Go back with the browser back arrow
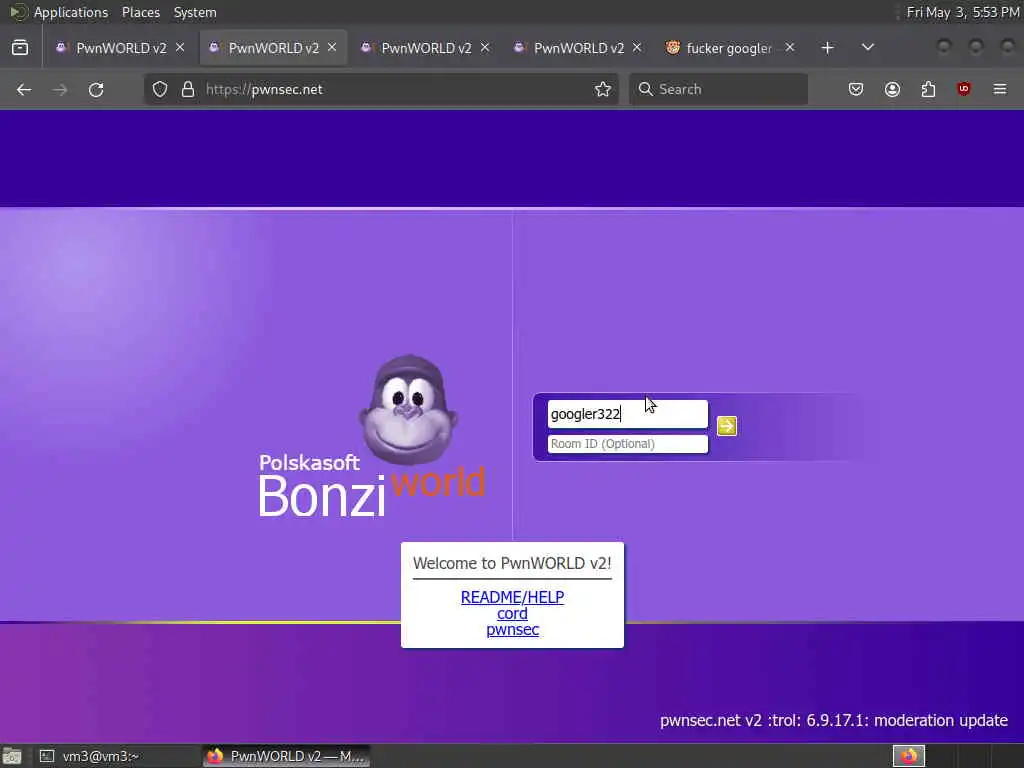Viewport: 1024px width, 768px height. (x=24, y=89)
